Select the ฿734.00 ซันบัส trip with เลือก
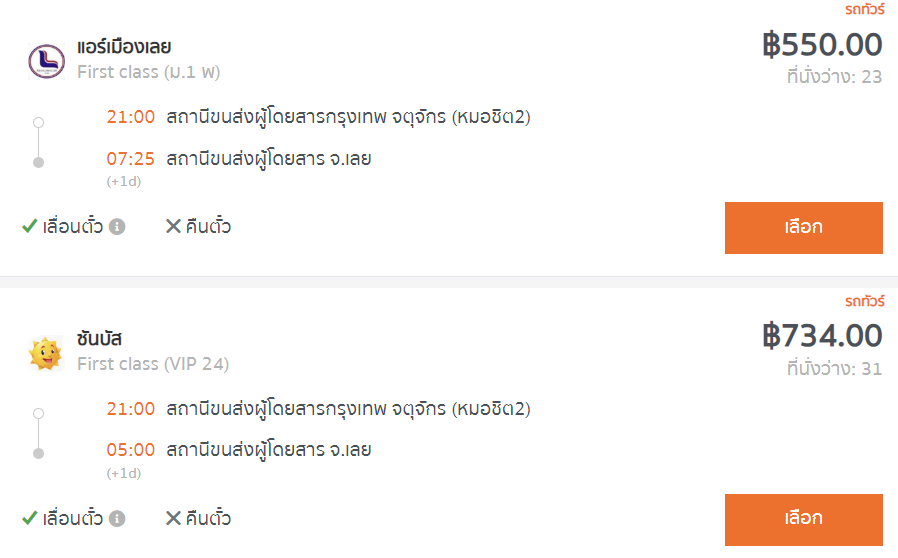 coord(804,520)
